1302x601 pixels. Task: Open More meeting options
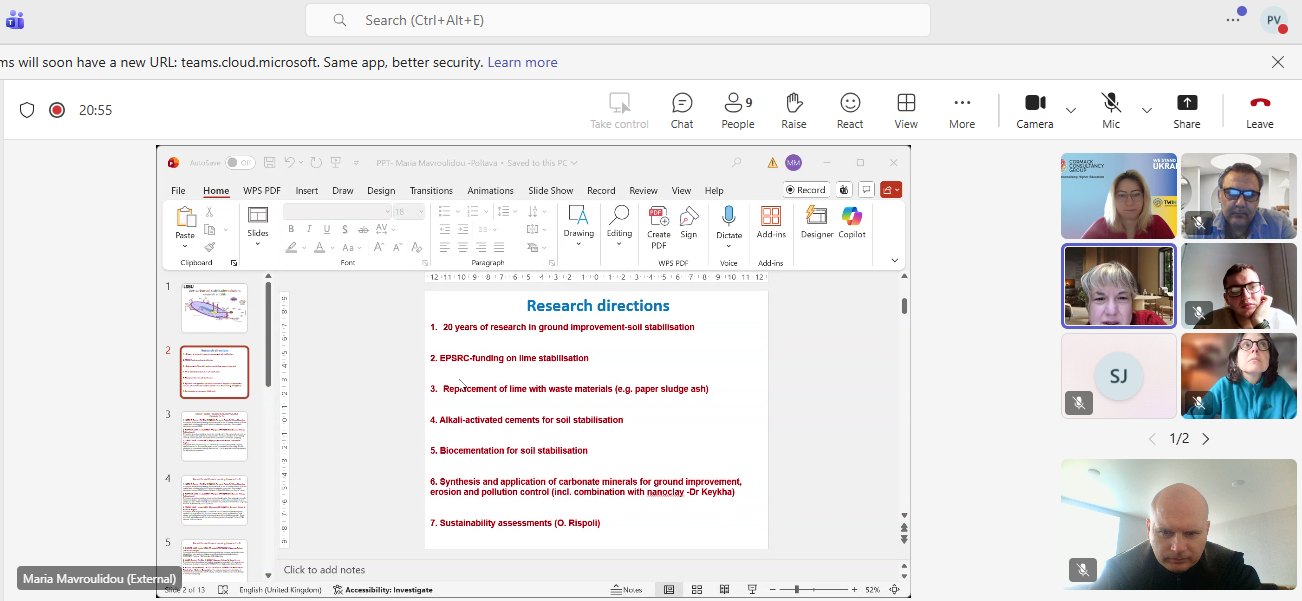pos(962,110)
